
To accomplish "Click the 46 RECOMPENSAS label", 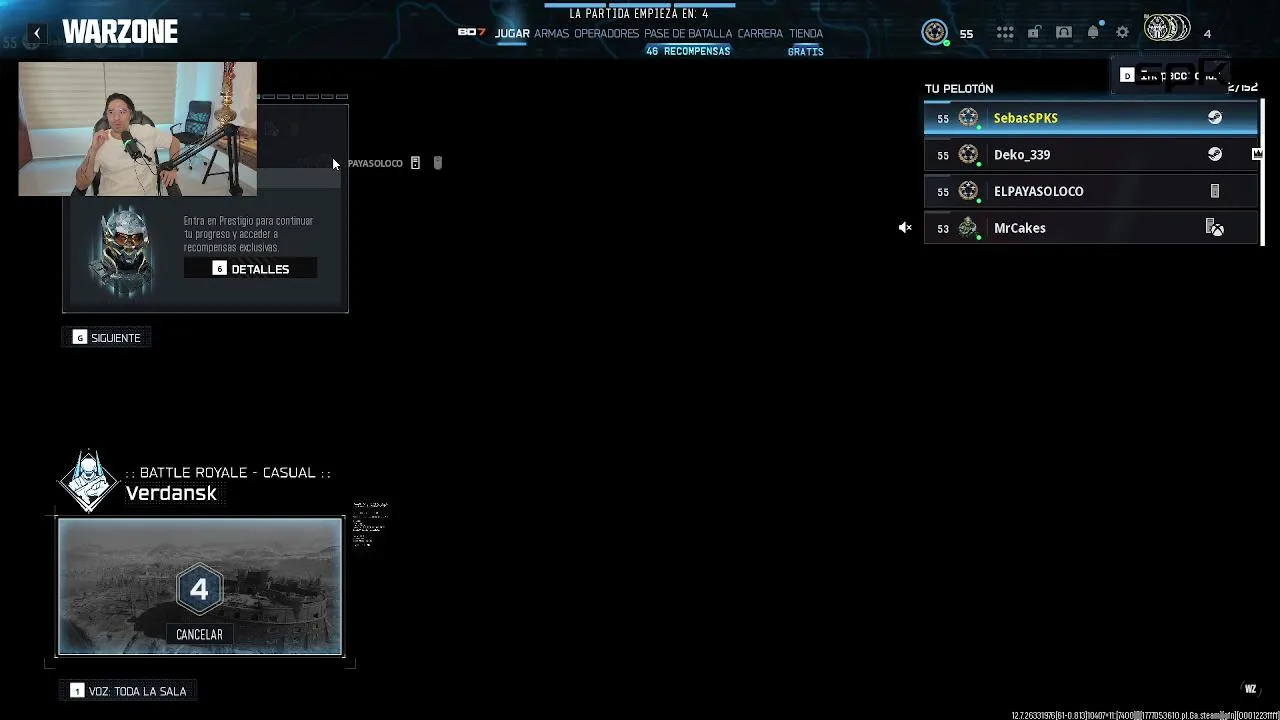I will click(x=688, y=51).
